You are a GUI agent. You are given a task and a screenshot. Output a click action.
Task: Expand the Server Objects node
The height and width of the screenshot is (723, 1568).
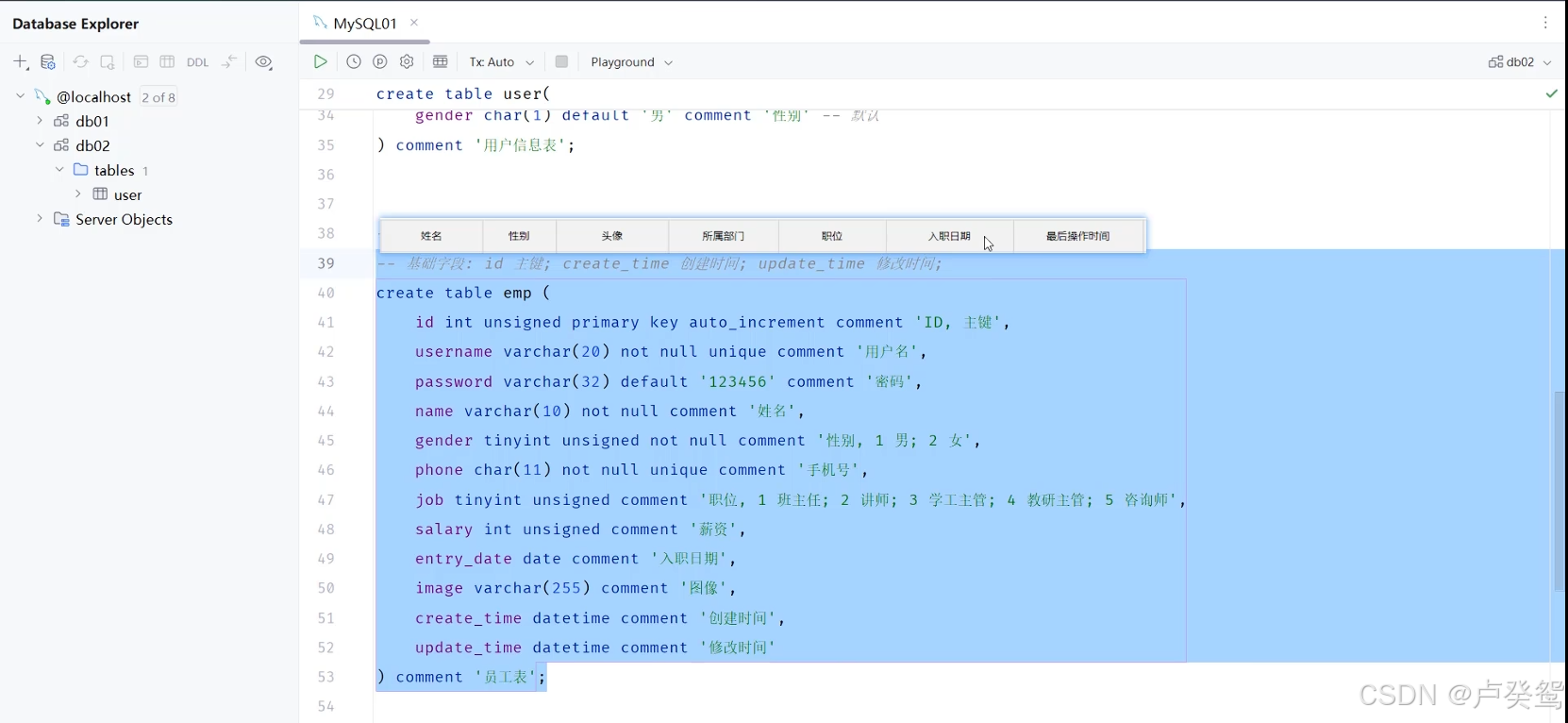pyautogui.click(x=40, y=219)
